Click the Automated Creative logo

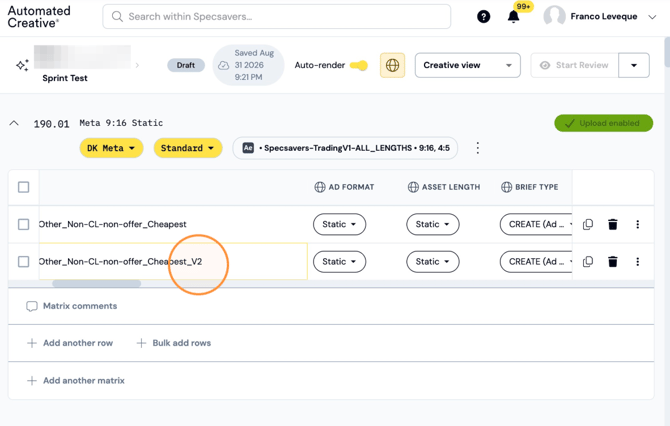(39, 17)
